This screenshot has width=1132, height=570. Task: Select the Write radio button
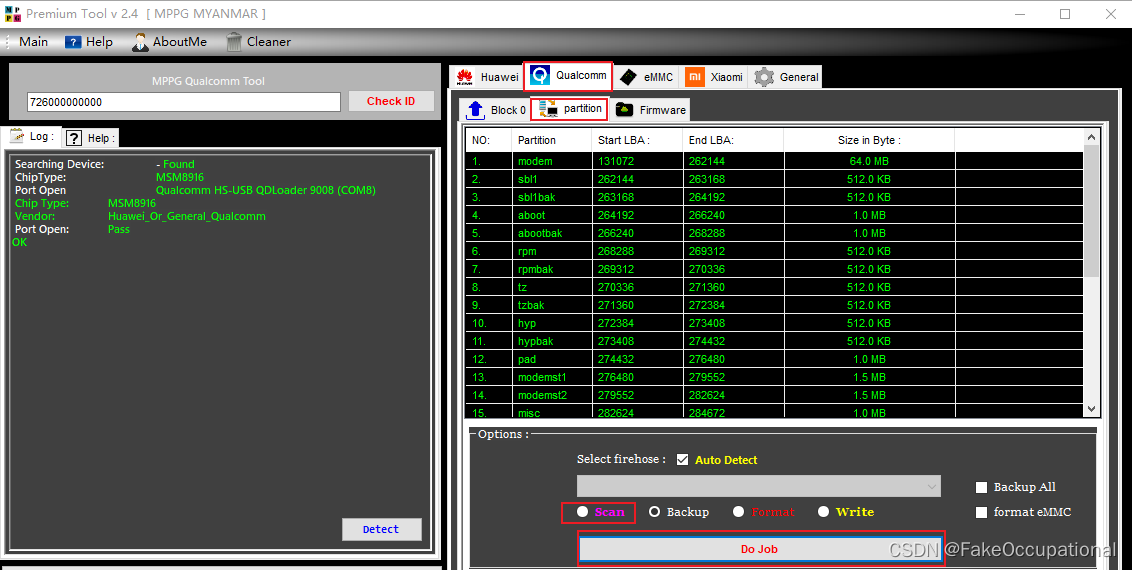pyautogui.click(x=823, y=512)
